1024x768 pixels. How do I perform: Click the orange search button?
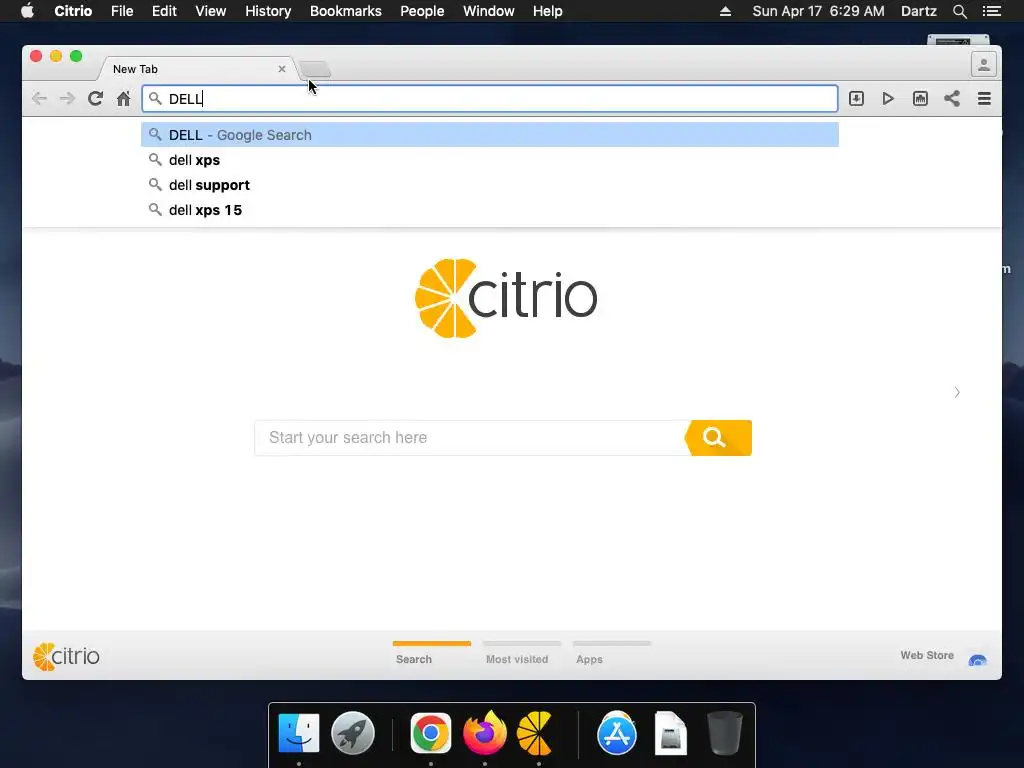(x=718, y=438)
